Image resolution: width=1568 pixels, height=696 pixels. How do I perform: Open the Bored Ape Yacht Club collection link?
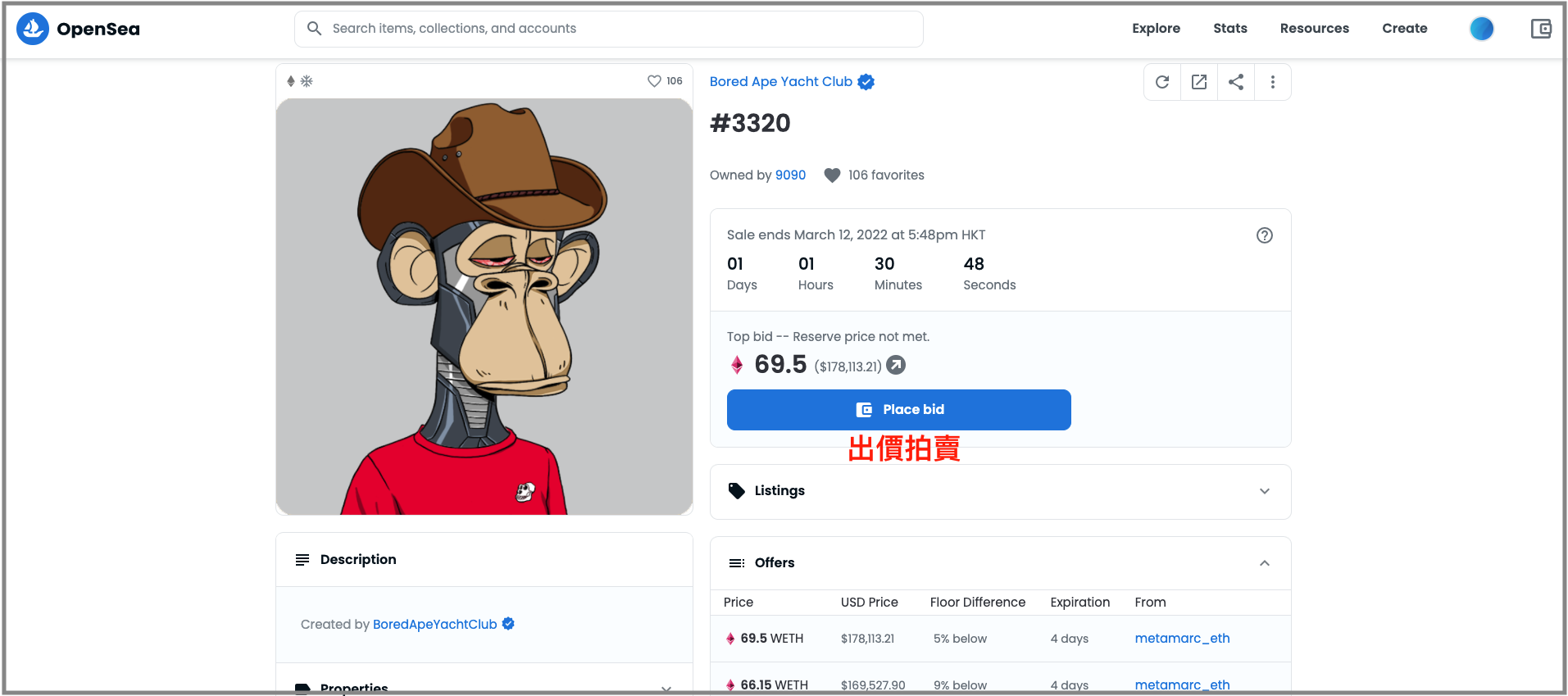(x=781, y=82)
